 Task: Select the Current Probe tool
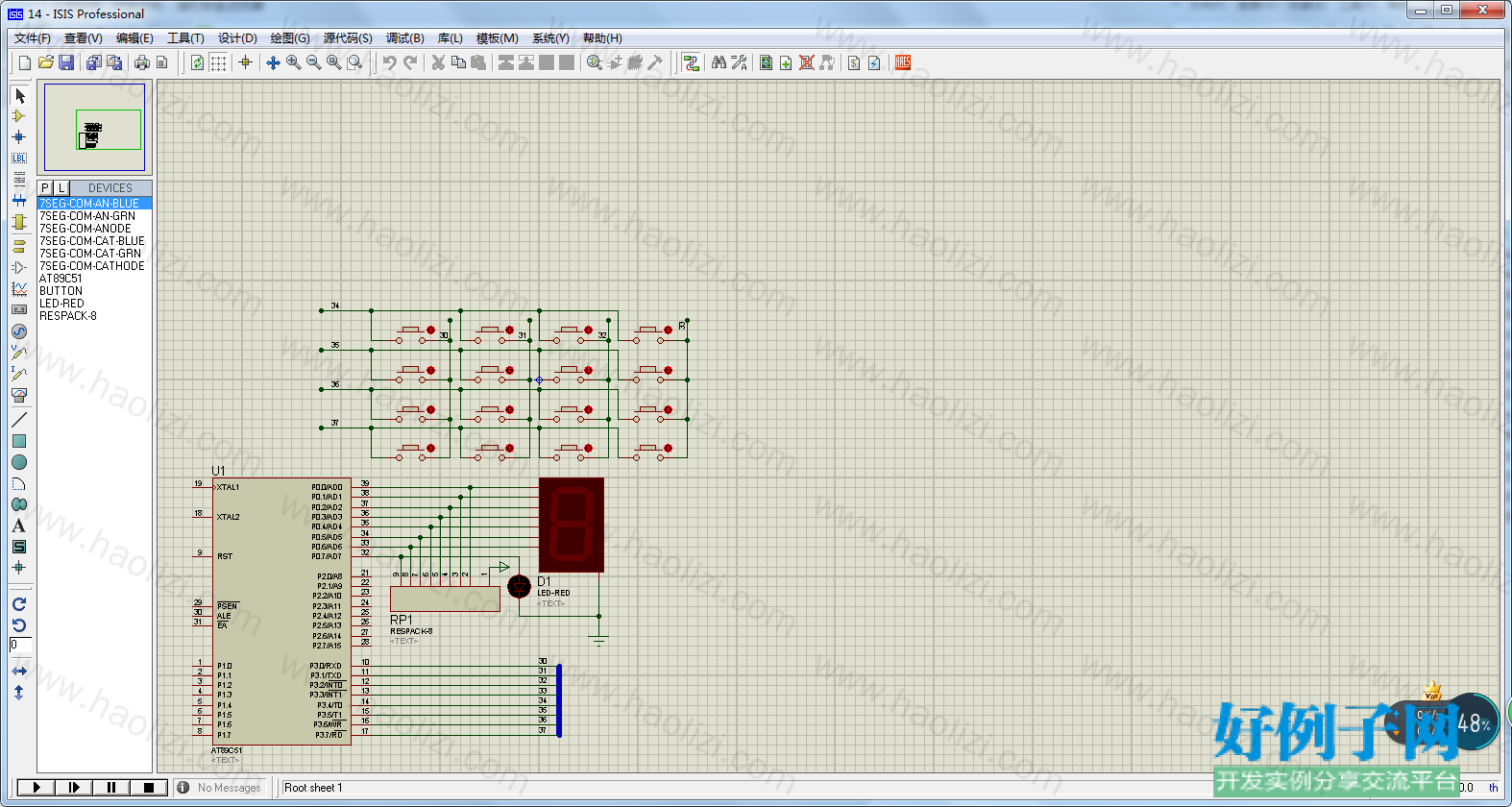tap(19, 373)
